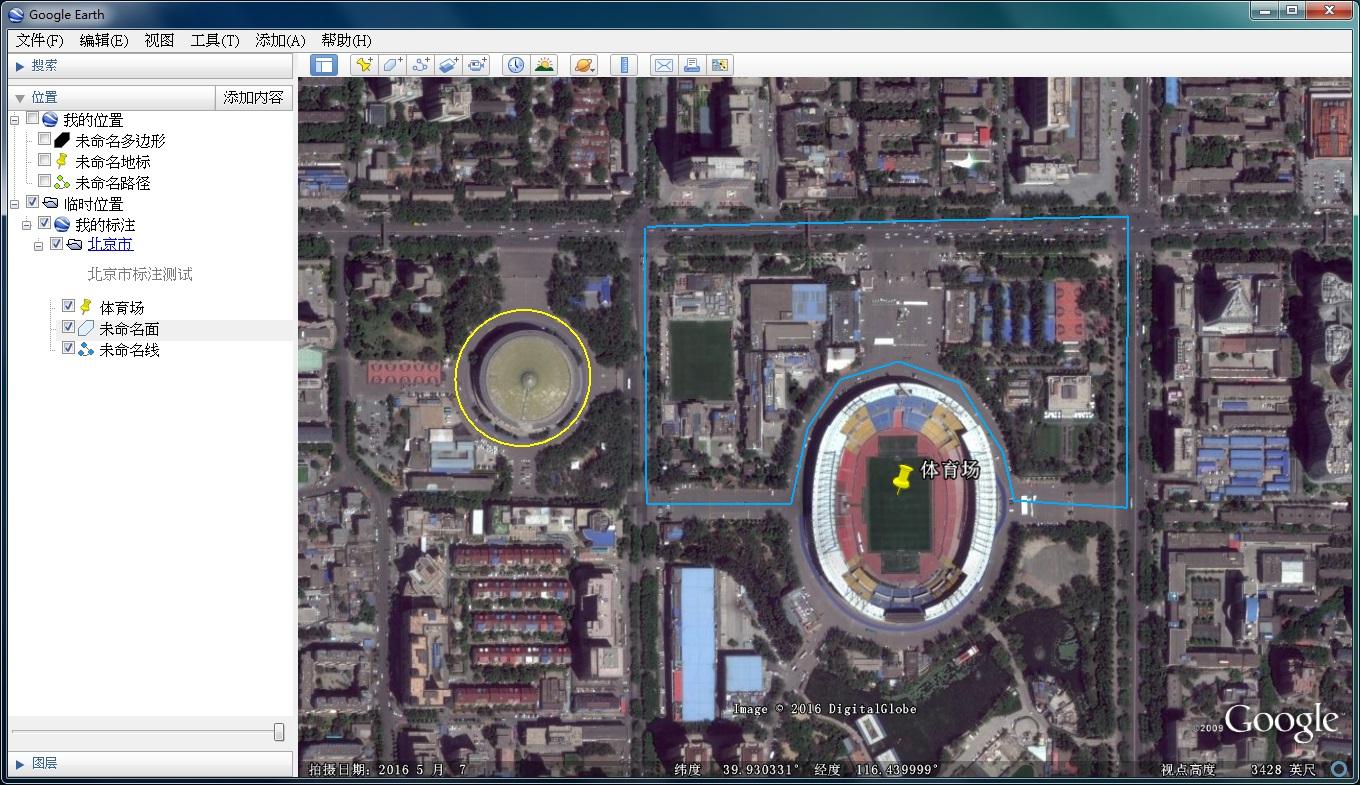Viewport: 1360px width, 785px height.
Task: Print the current view
Action: [691, 65]
